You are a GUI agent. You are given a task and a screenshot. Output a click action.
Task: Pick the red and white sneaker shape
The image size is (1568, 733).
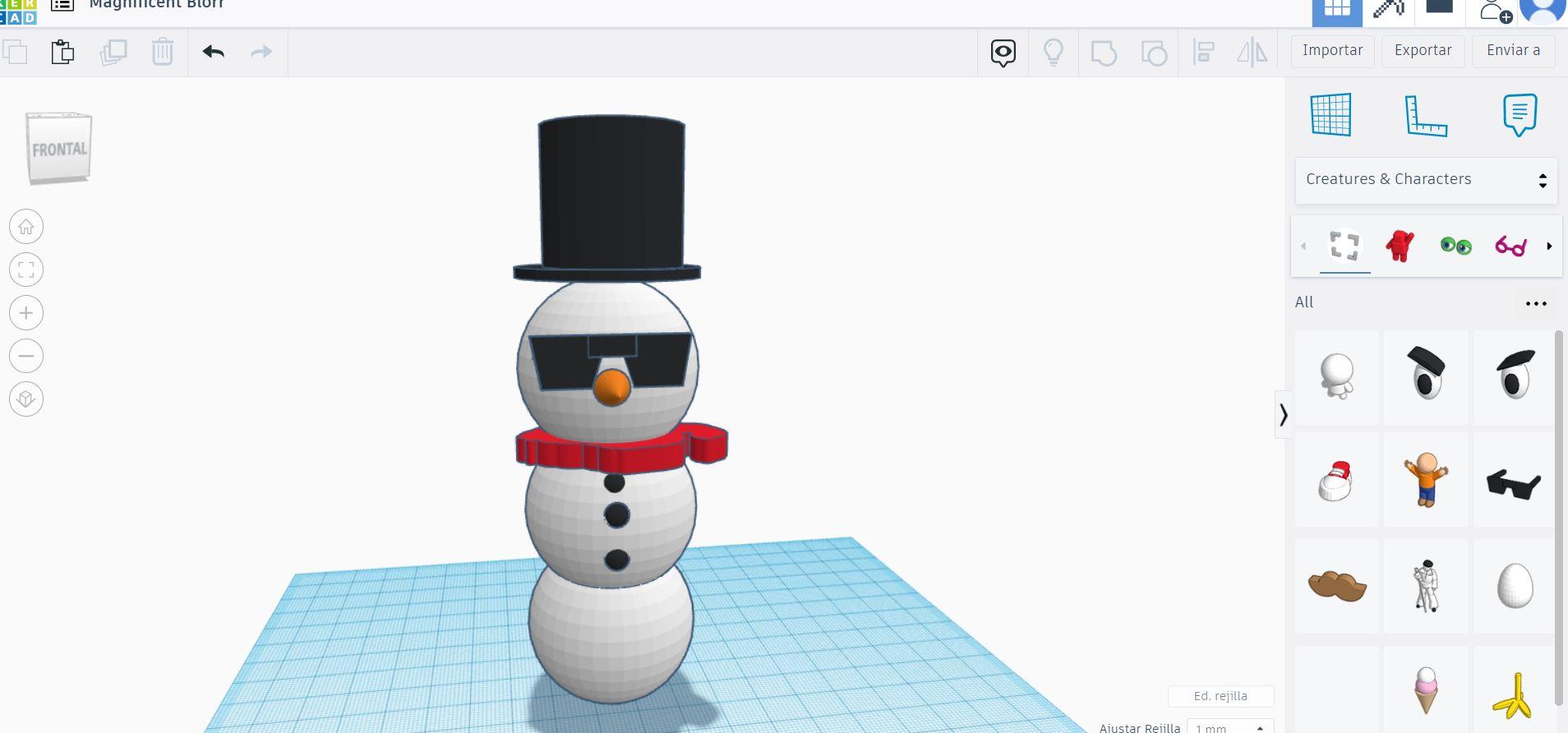(x=1337, y=482)
